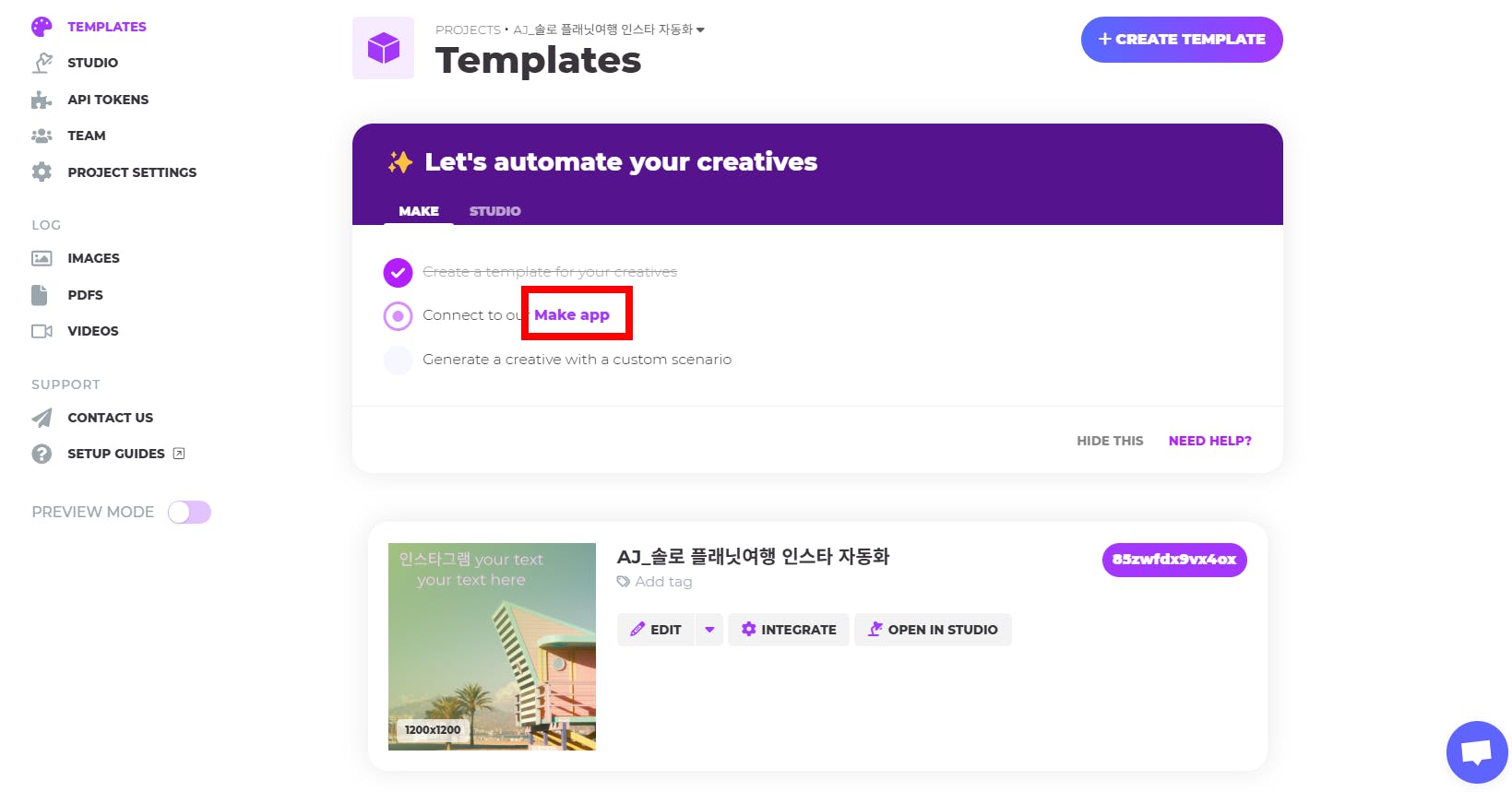Screen dimensions: 1512x792
Task: Toggle the Preview Mode switch
Action: (189, 512)
